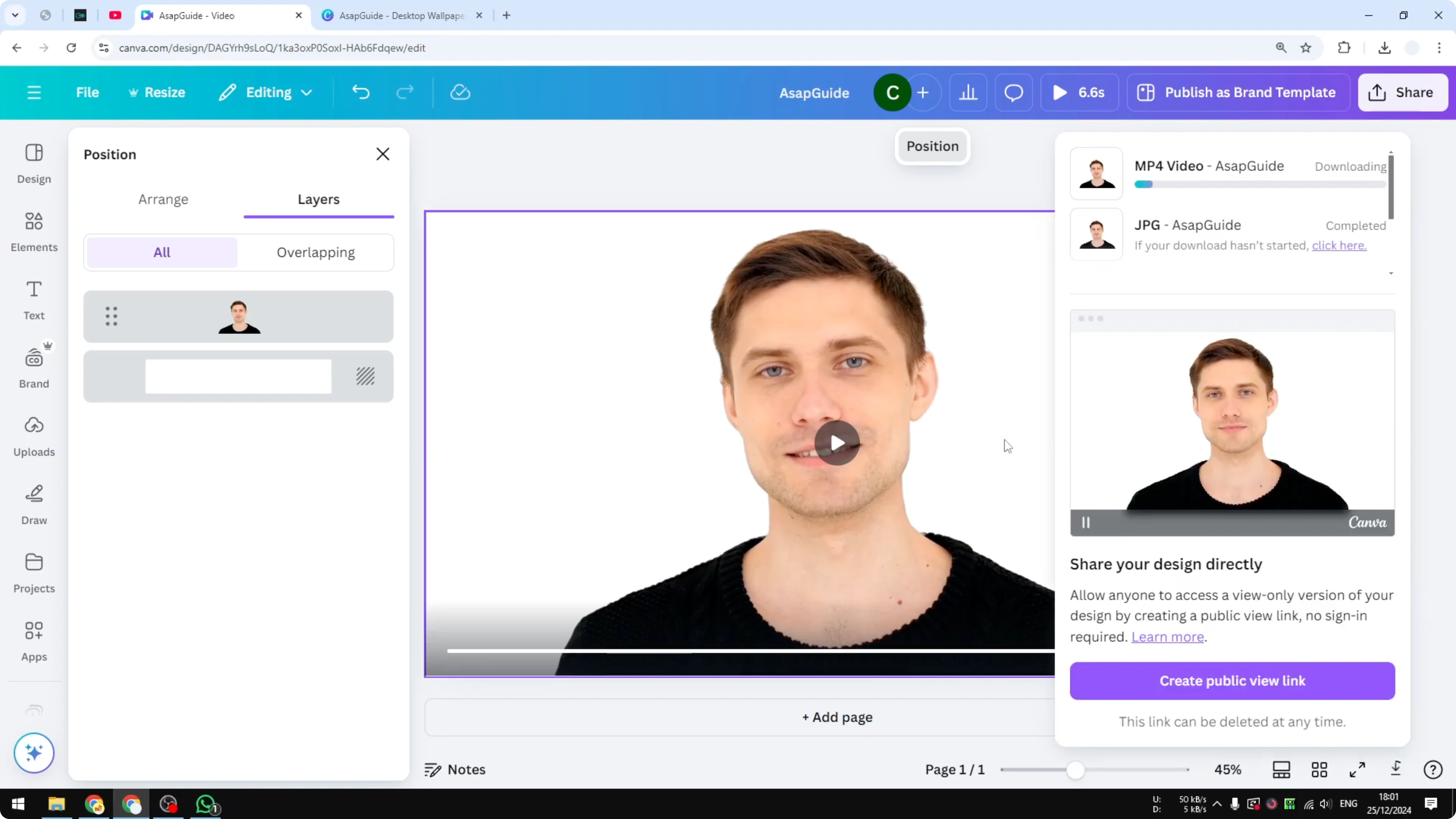Open the hamburger menu
Viewport: 1456px width, 819px height.
(33, 92)
